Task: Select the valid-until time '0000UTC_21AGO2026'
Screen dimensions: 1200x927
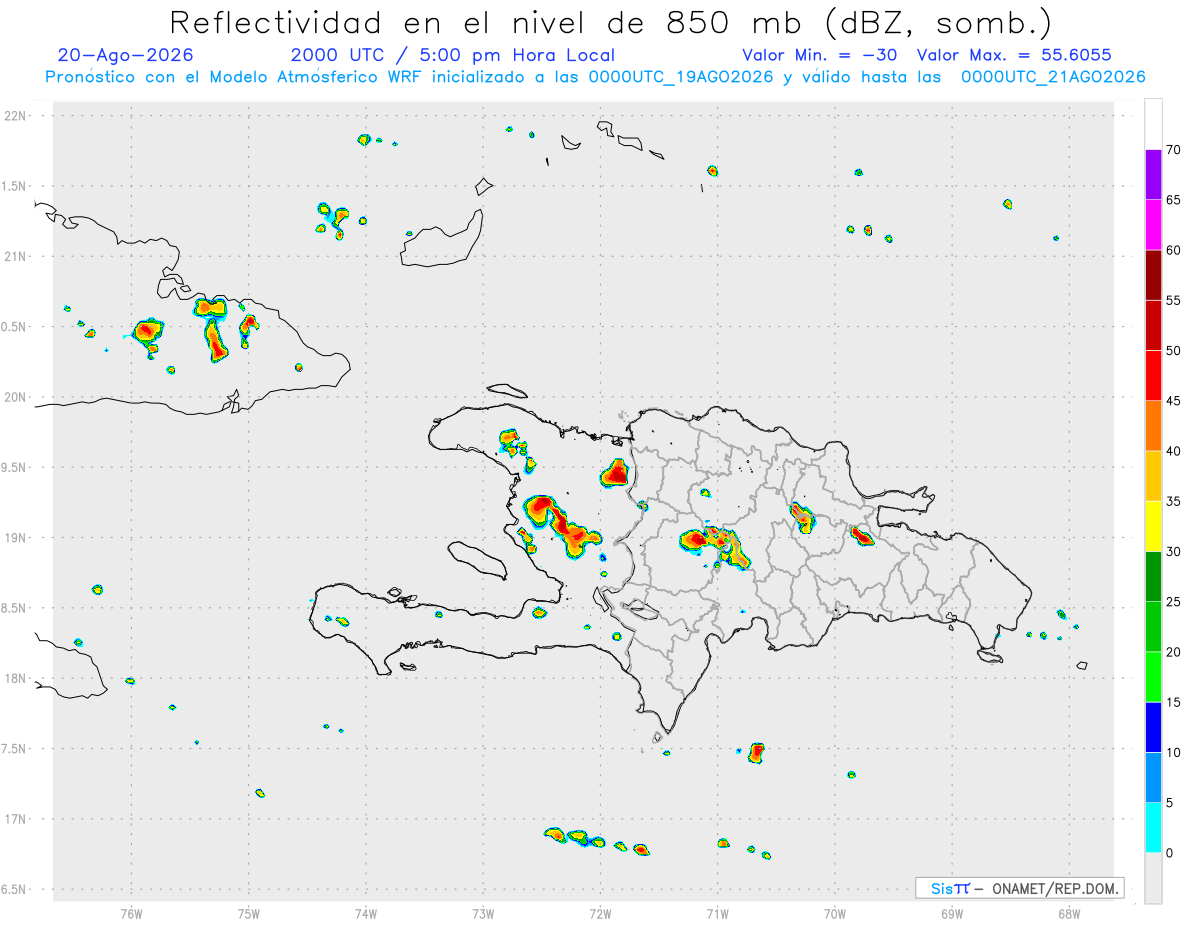Action: (x=1053, y=77)
